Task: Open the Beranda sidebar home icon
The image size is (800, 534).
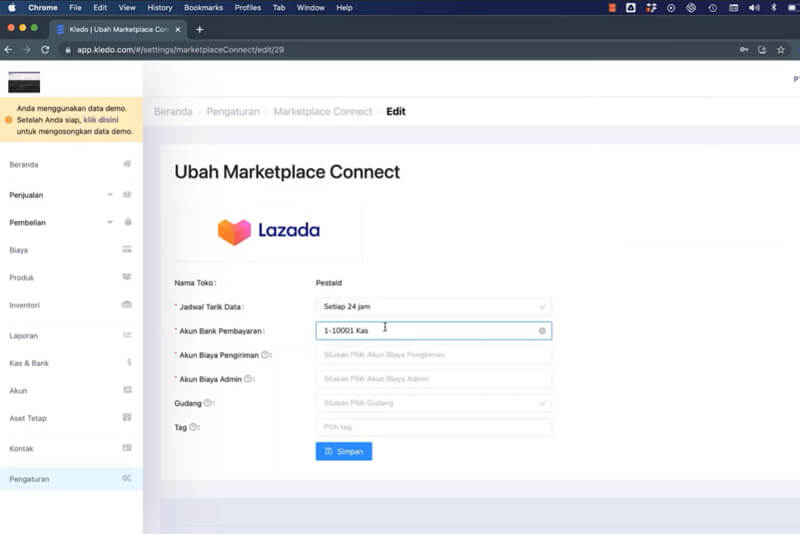Action: [127, 164]
